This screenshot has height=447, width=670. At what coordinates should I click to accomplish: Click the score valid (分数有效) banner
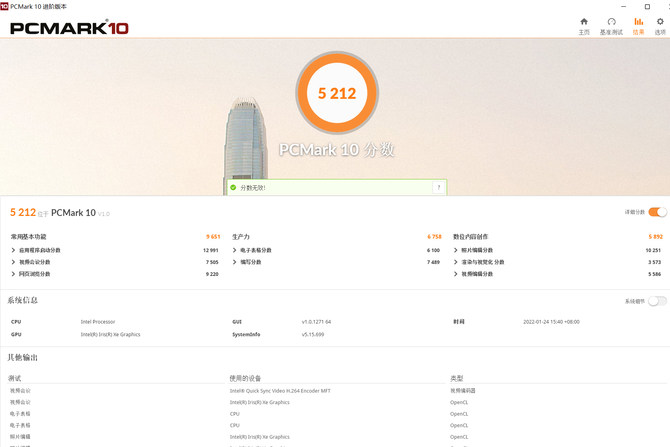pos(337,187)
